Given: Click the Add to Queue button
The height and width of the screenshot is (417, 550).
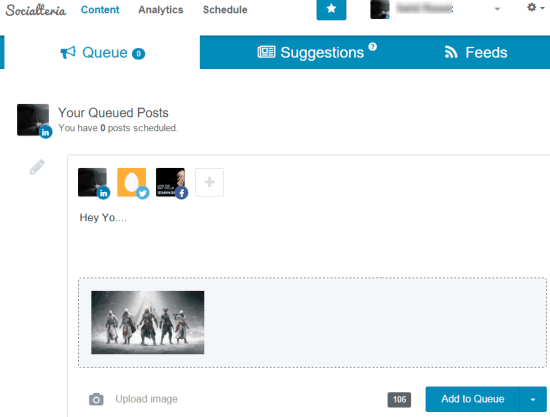Looking at the screenshot, I should pos(472,399).
